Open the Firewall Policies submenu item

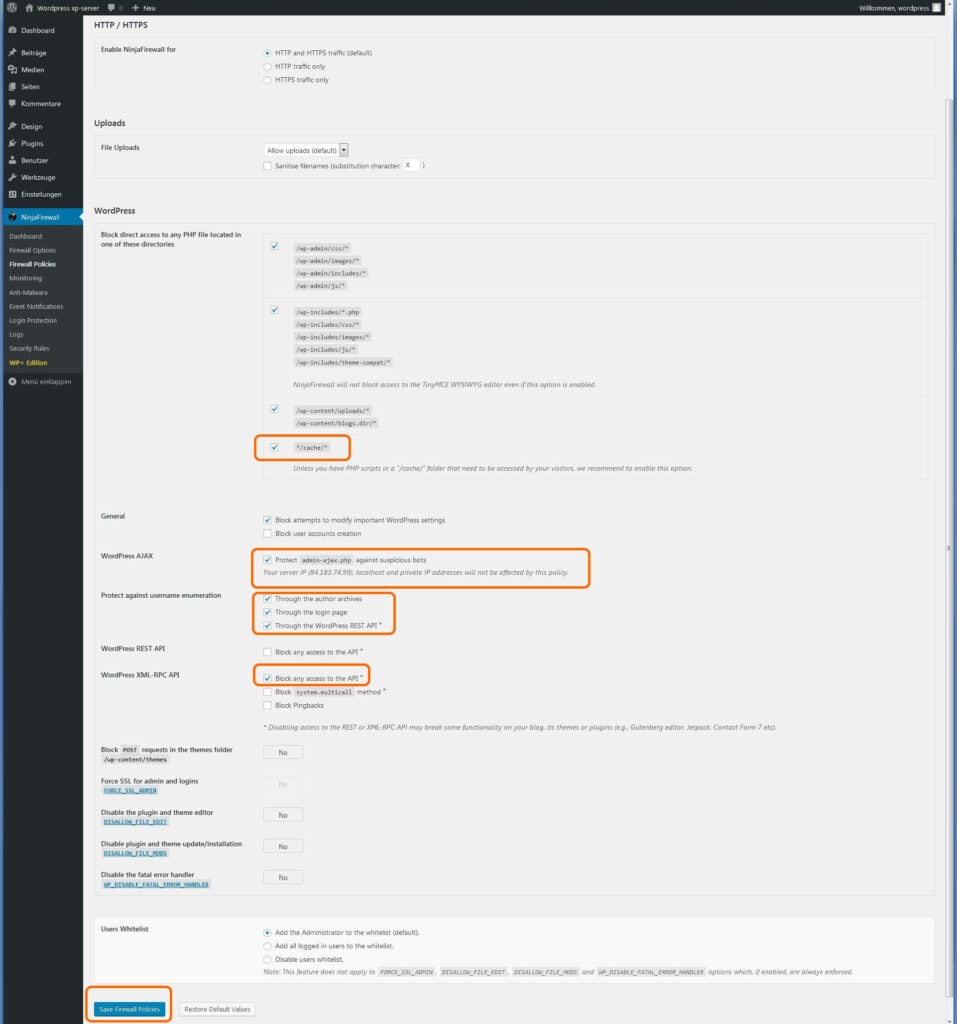click(x=33, y=264)
